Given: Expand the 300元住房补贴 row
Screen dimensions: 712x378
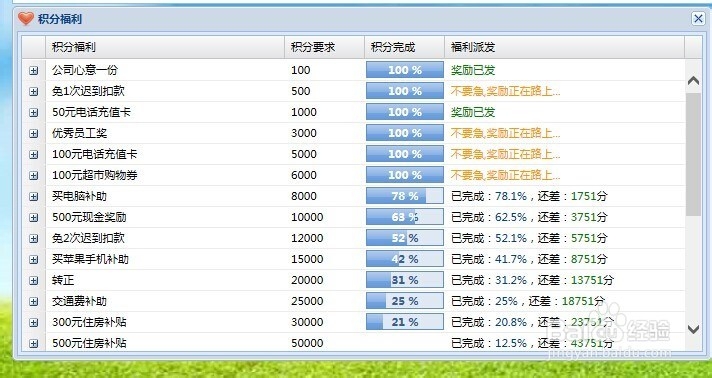Looking at the screenshot, I should click(x=34, y=323).
